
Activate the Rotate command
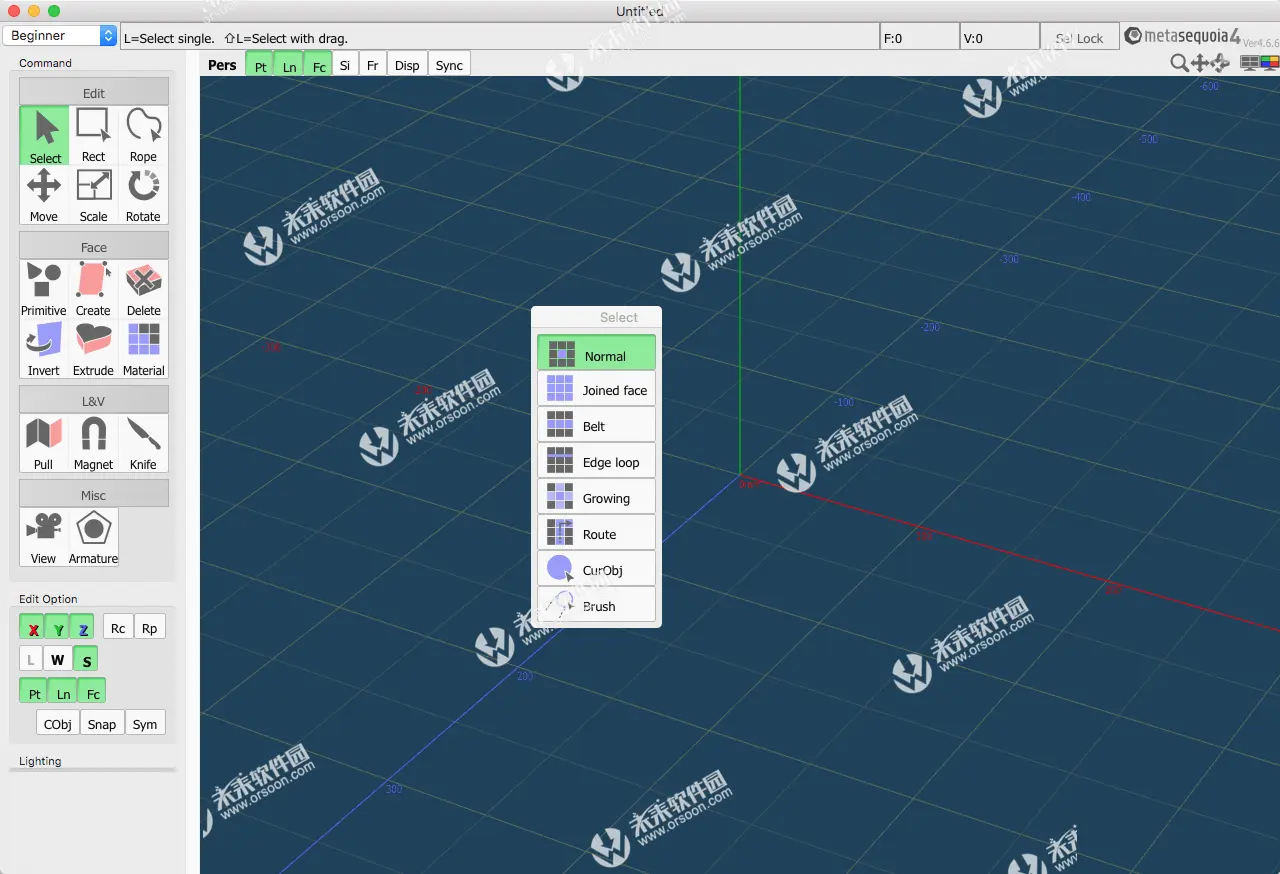tap(144, 195)
